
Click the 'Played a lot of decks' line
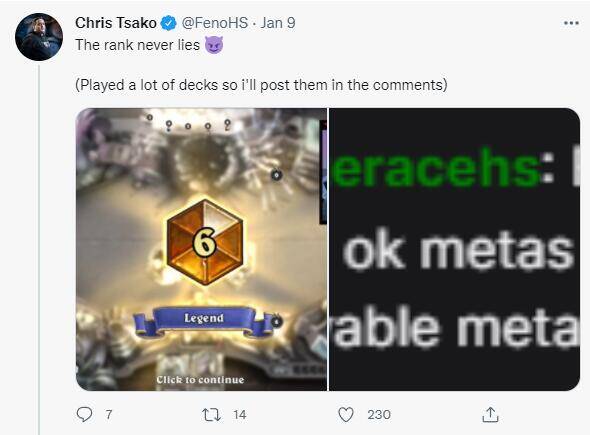pos(261,85)
